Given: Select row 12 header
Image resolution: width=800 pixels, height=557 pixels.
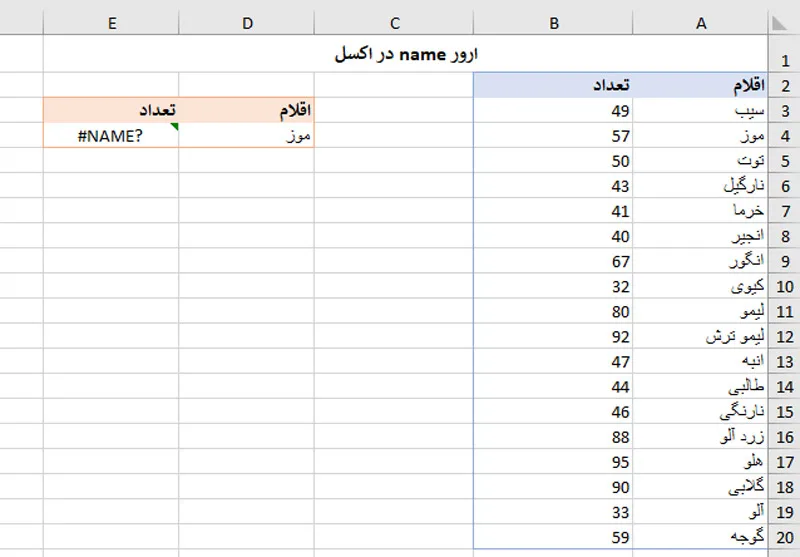Looking at the screenshot, I should point(784,337).
